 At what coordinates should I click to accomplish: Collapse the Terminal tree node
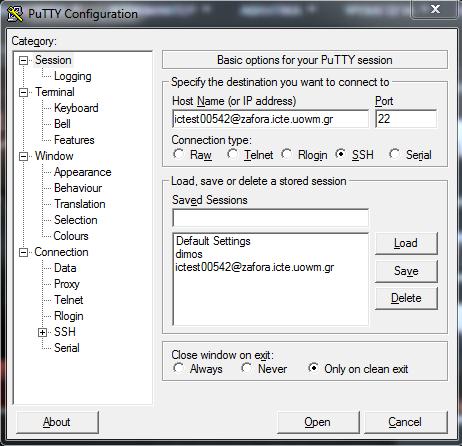coord(23,92)
